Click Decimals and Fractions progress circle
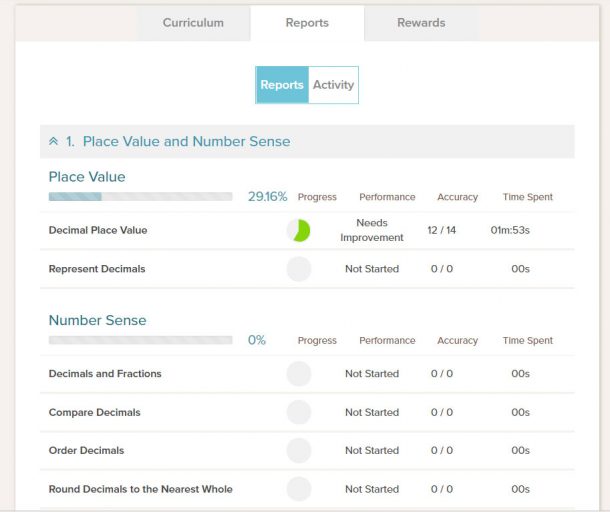The width and height of the screenshot is (610, 512). tap(298, 374)
